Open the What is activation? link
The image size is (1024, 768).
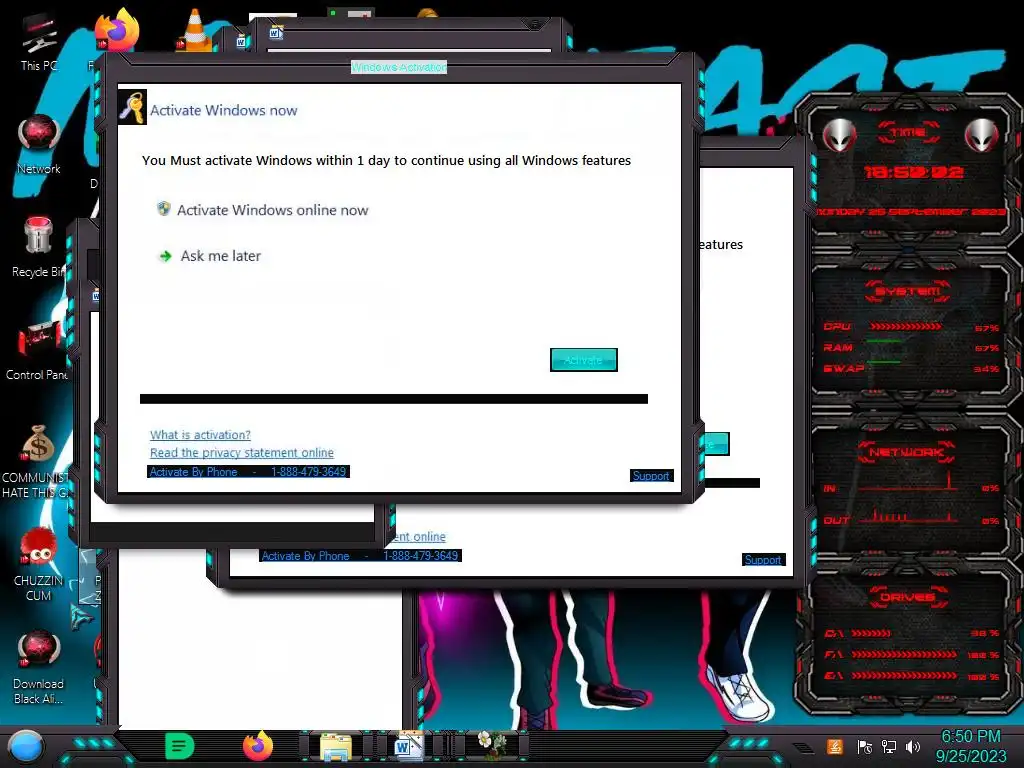(200, 435)
